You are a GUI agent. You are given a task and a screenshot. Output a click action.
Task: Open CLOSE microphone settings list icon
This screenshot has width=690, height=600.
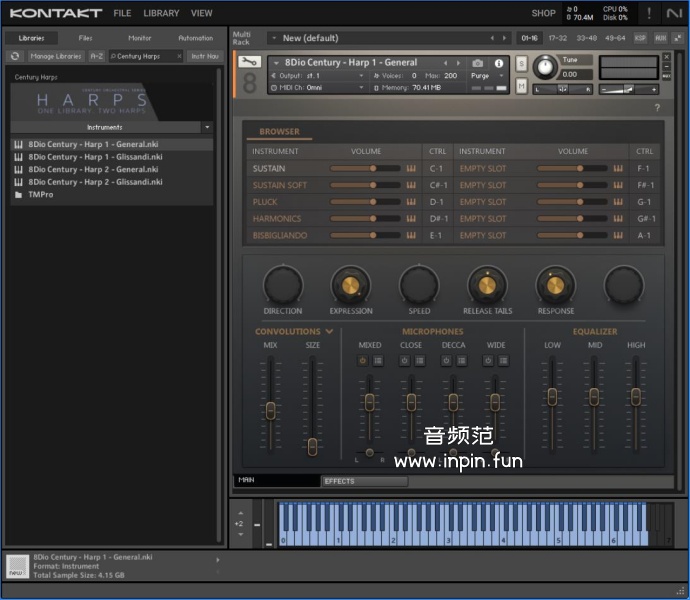pos(419,360)
